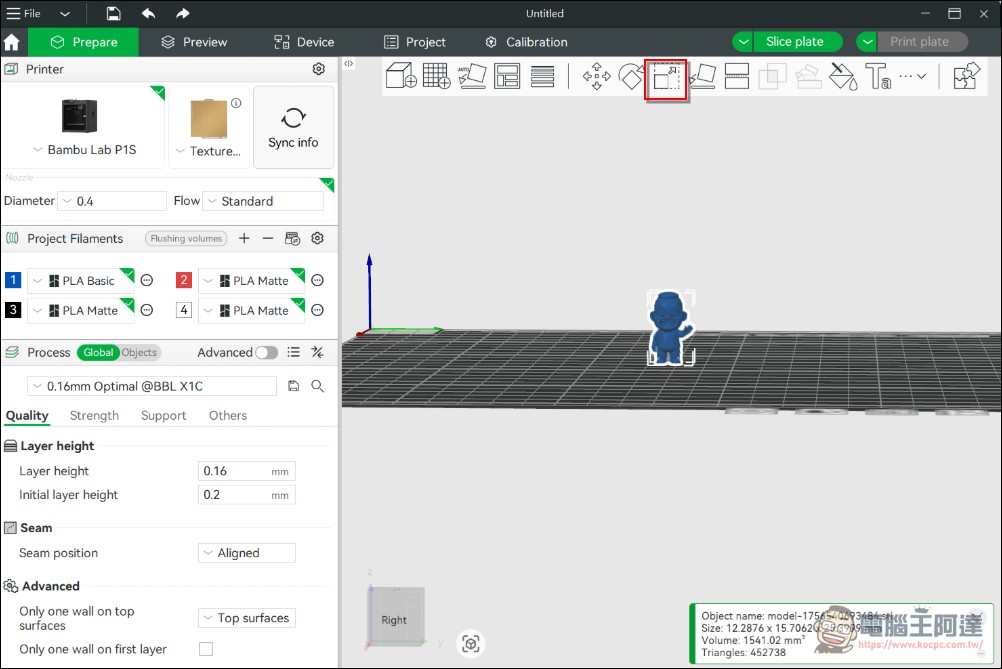The image size is (1002, 669).
Task: Select the Supports painting tool
Action: pos(808,76)
